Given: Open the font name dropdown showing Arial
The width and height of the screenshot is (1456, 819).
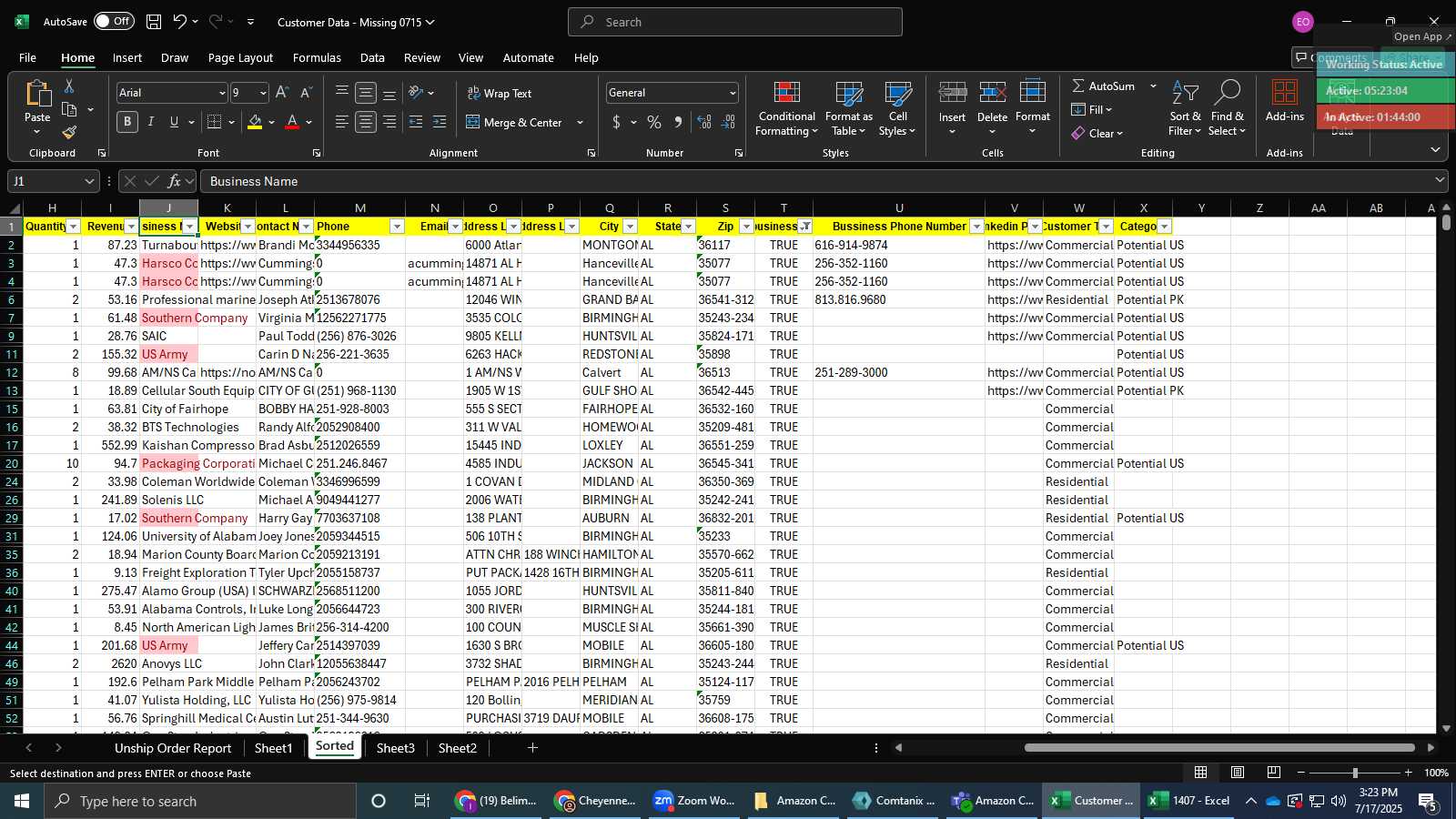Looking at the screenshot, I should [x=222, y=93].
